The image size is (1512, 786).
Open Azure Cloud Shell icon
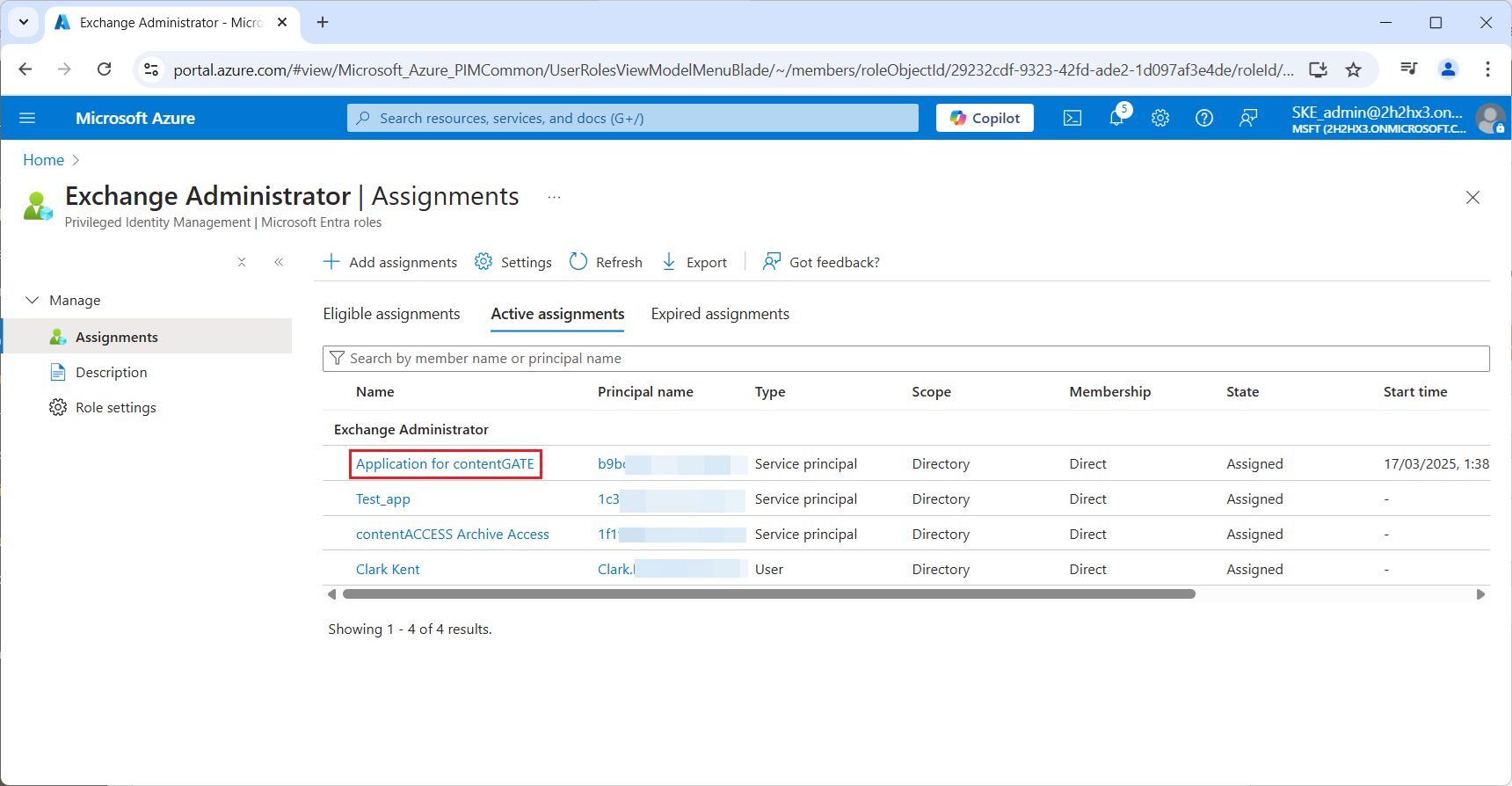point(1072,118)
